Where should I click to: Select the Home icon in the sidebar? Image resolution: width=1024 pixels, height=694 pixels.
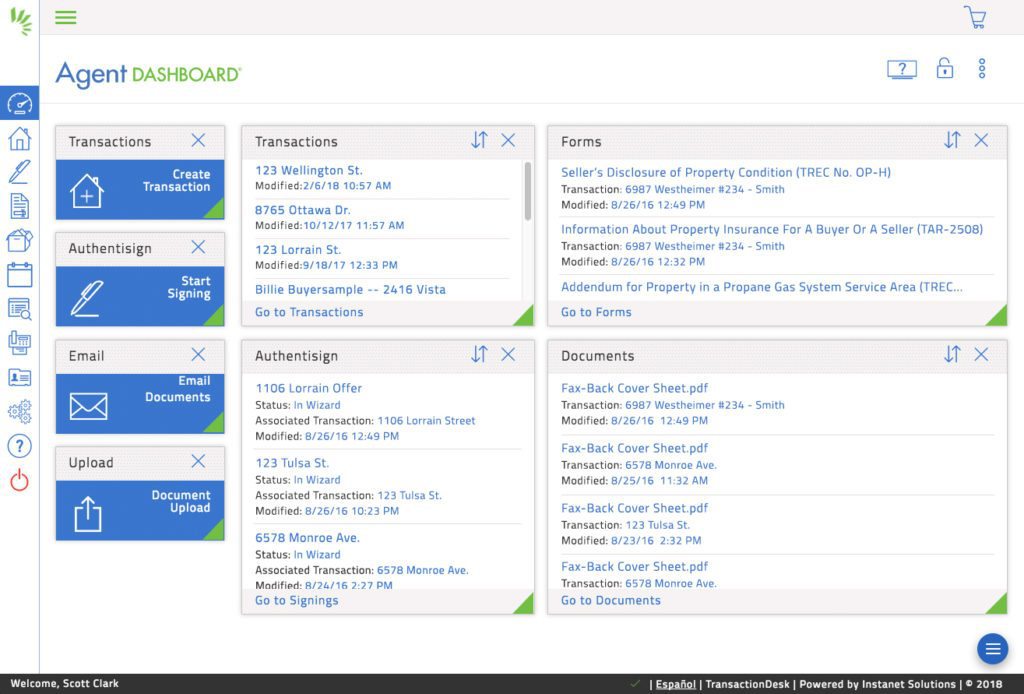click(19, 138)
